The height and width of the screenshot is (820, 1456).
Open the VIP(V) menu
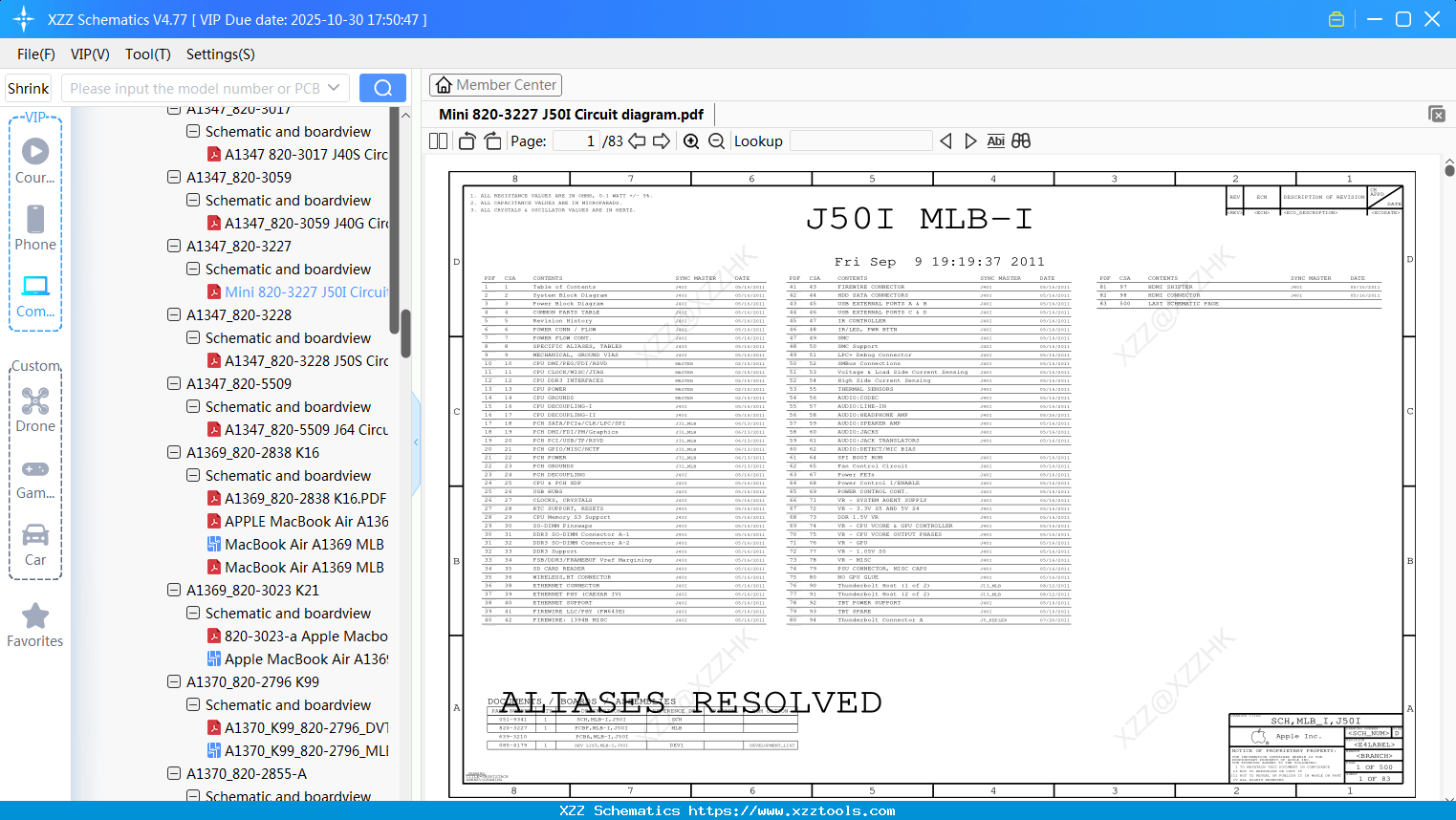tap(90, 54)
